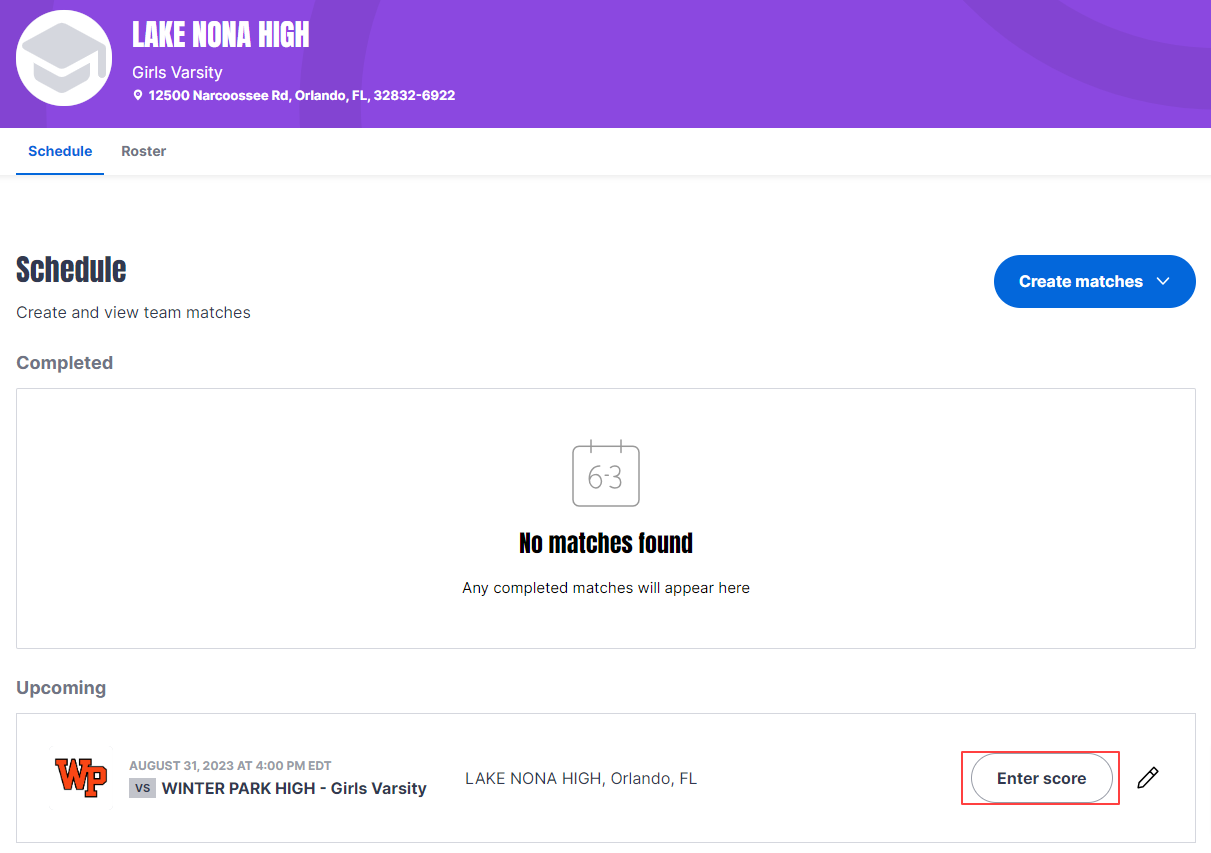Click the location pin icon beside the address
Image resolution: width=1211 pixels, height=853 pixels.
tap(138, 96)
